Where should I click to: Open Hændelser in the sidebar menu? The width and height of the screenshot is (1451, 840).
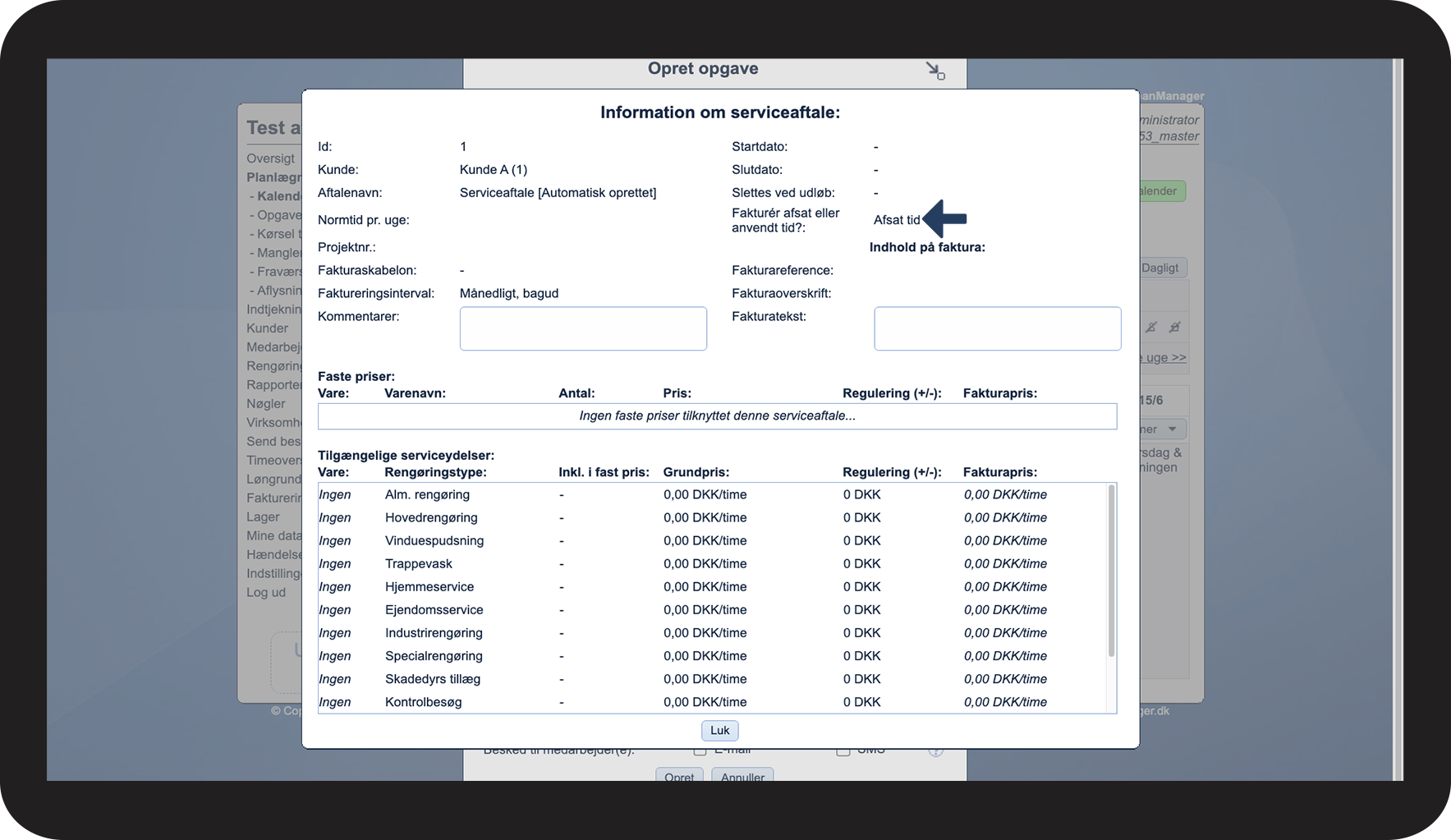click(x=274, y=555)
